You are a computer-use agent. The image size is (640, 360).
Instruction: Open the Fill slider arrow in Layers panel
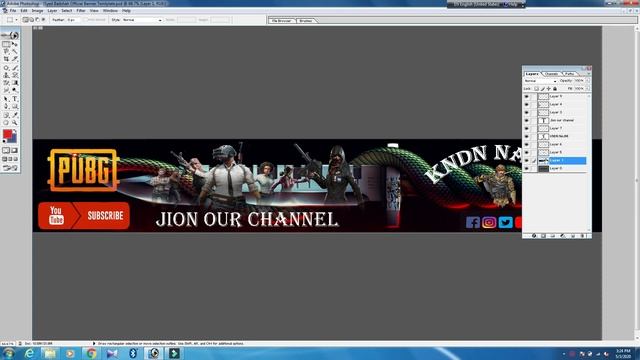[x=588, y=89]
